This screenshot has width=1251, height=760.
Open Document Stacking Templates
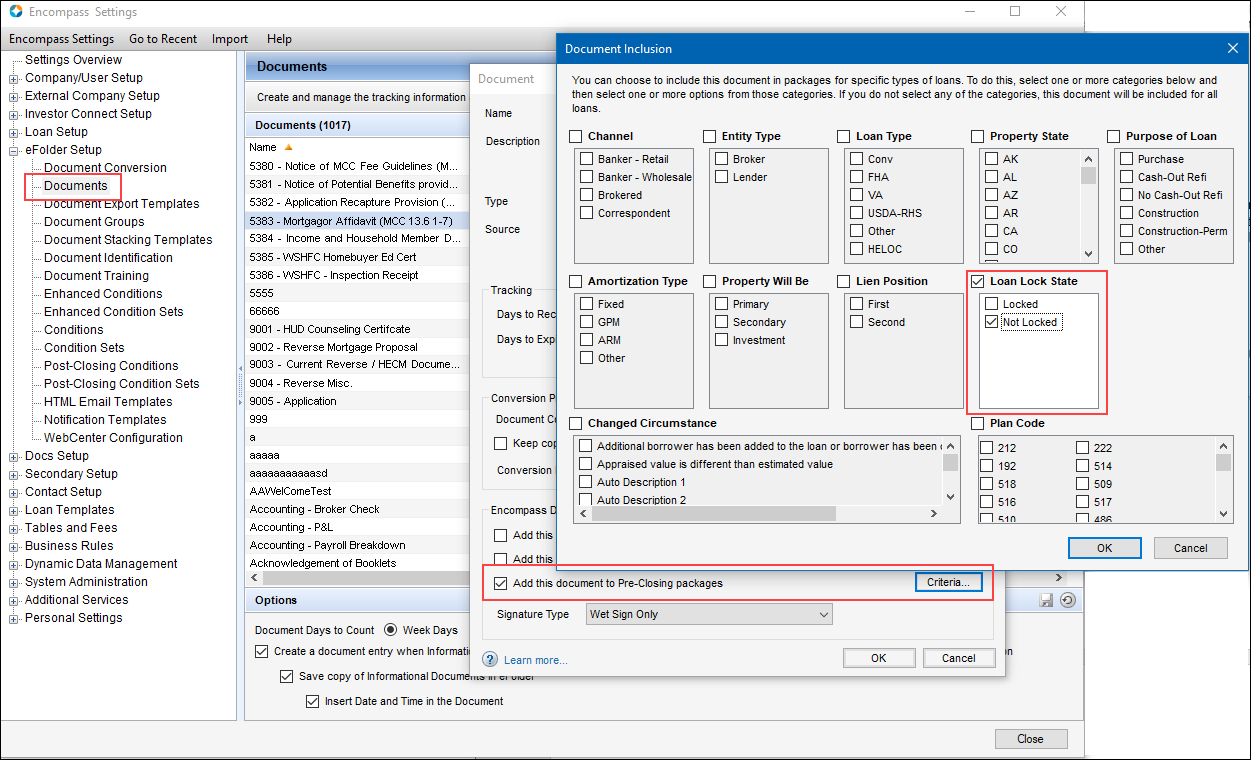(x=128, y=240)
